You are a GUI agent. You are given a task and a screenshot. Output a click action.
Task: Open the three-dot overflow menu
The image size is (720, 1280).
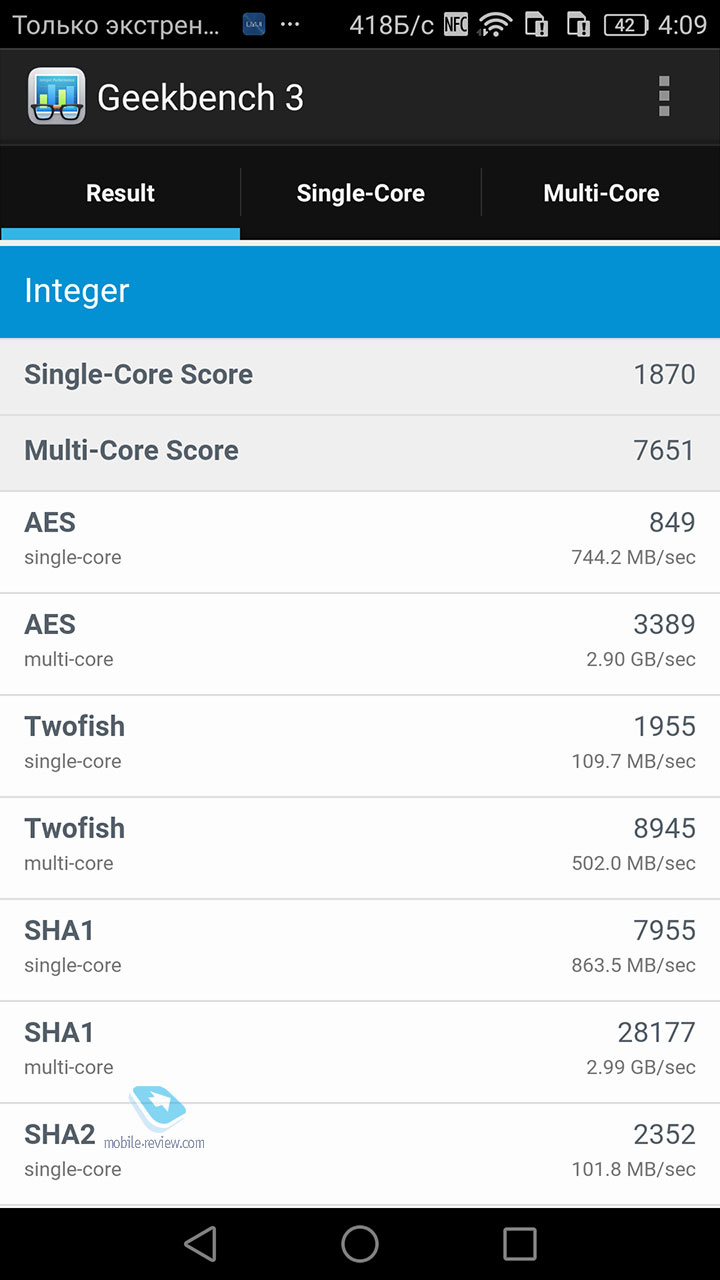point(664,97)
